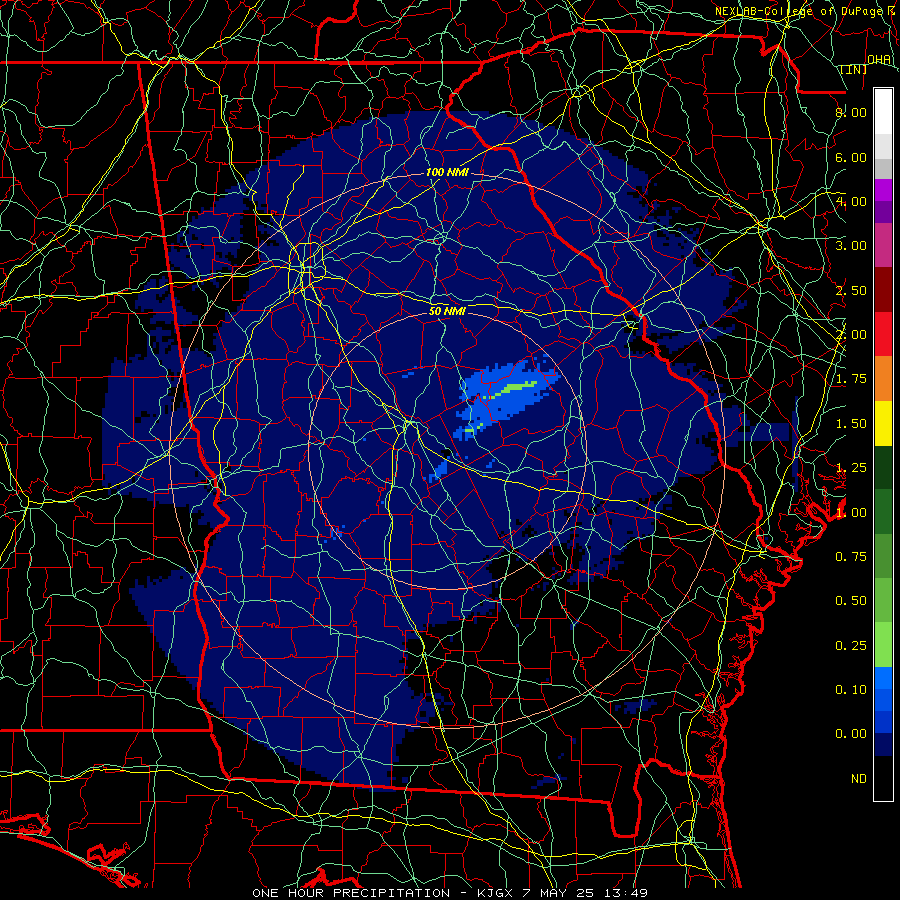
Task: Click the "1.25" legend value
Action: pyautogui.click(x=851, y=468)
